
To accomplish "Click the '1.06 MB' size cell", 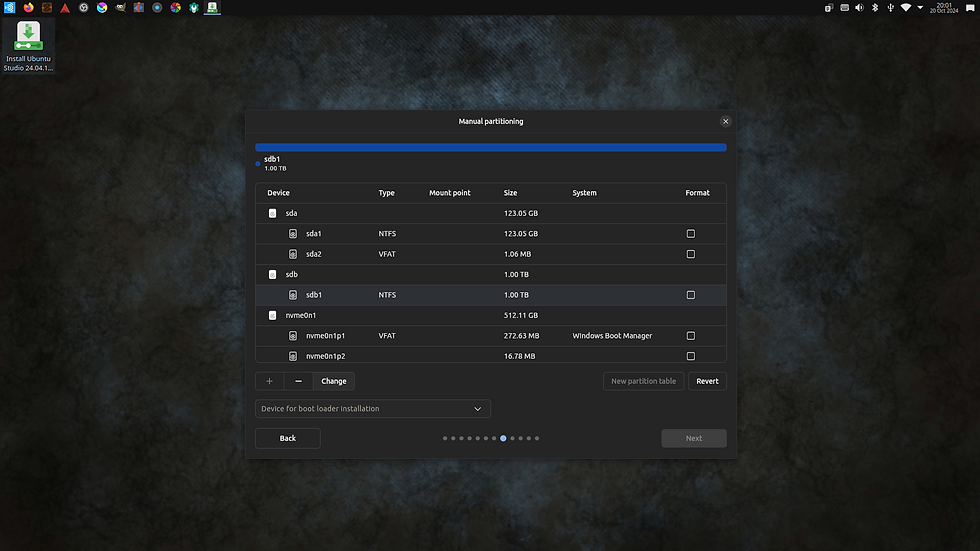I will [x=517, y=254].
